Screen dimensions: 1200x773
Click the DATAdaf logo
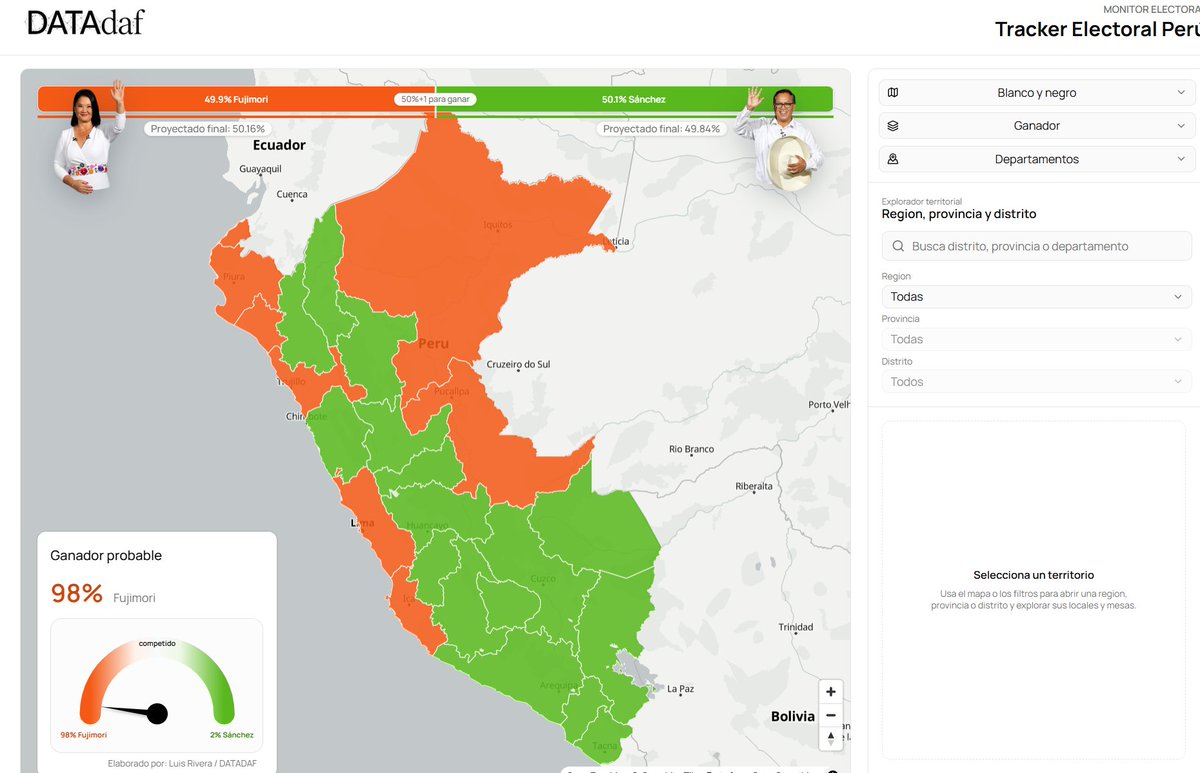[86, 23]
